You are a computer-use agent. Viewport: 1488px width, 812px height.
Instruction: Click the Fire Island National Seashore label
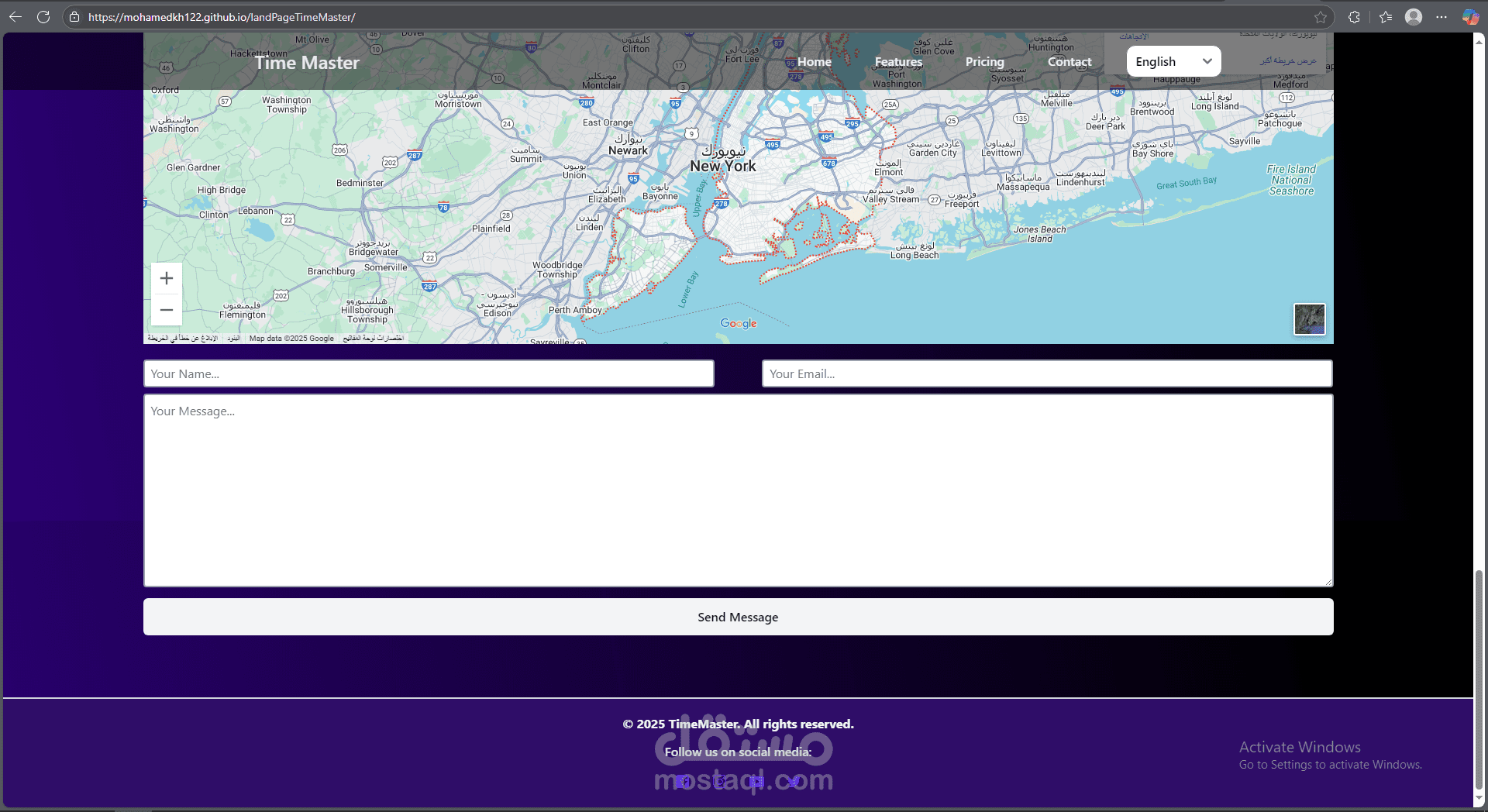(x=1291, y=180)
